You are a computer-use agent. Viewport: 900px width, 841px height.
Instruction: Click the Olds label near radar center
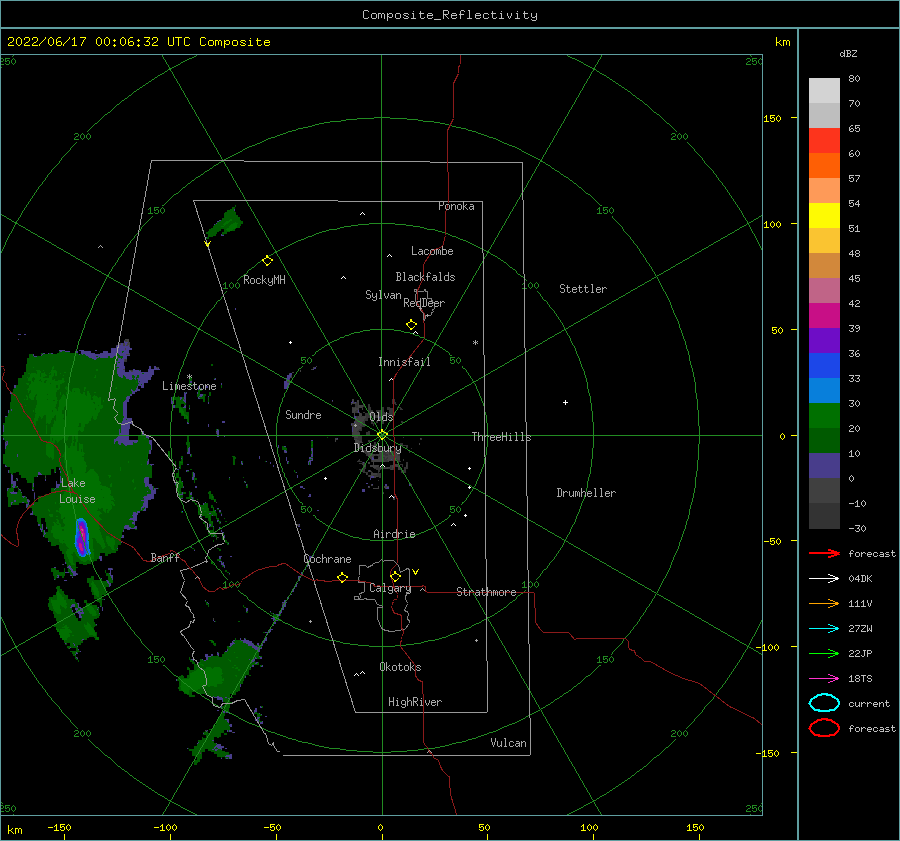coord(381,416)
